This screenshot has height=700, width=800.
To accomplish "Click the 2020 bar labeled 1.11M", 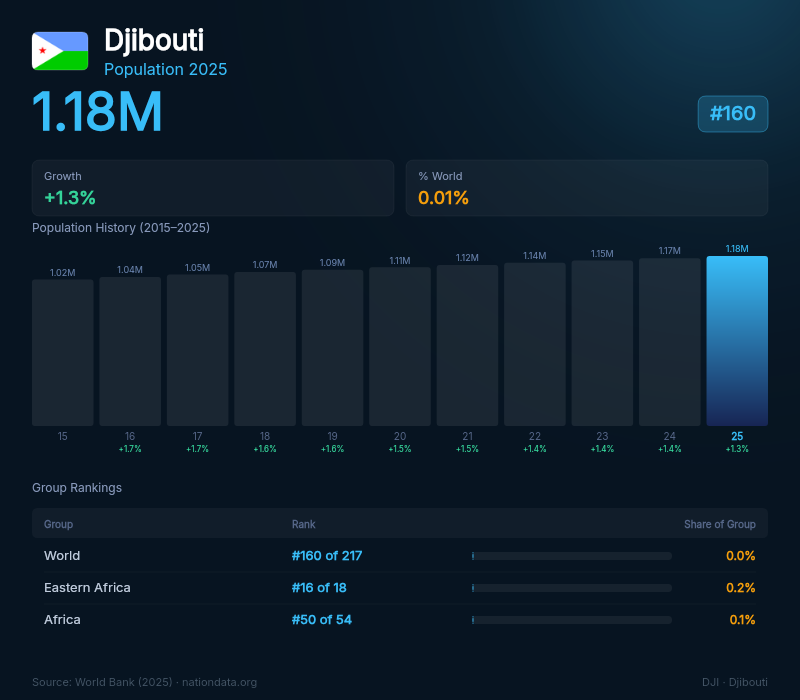I will point(400,347).
